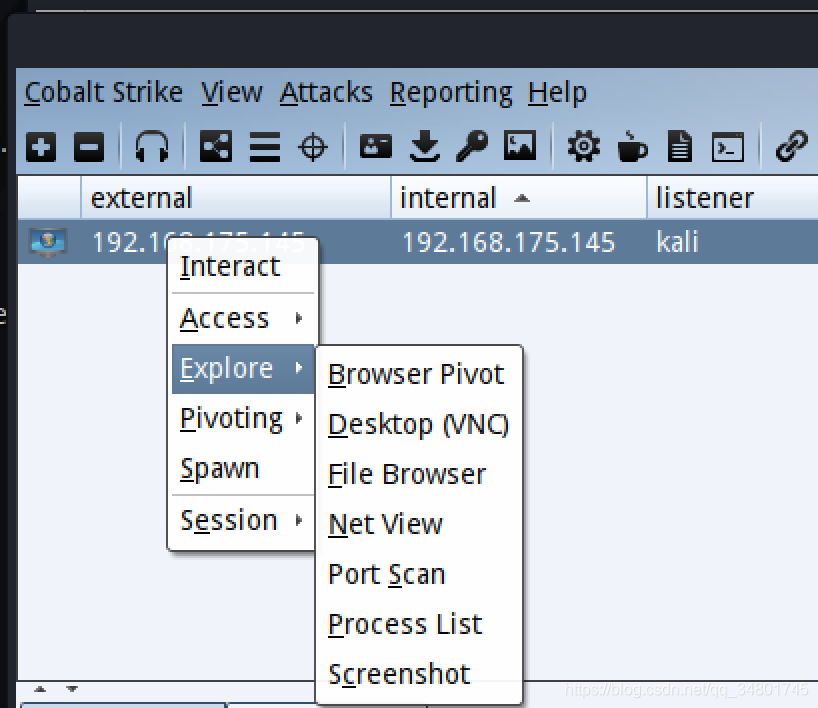This screenshot has width=818, height=708.
Task: Open File Browser from the submenu
Action: 419,474
